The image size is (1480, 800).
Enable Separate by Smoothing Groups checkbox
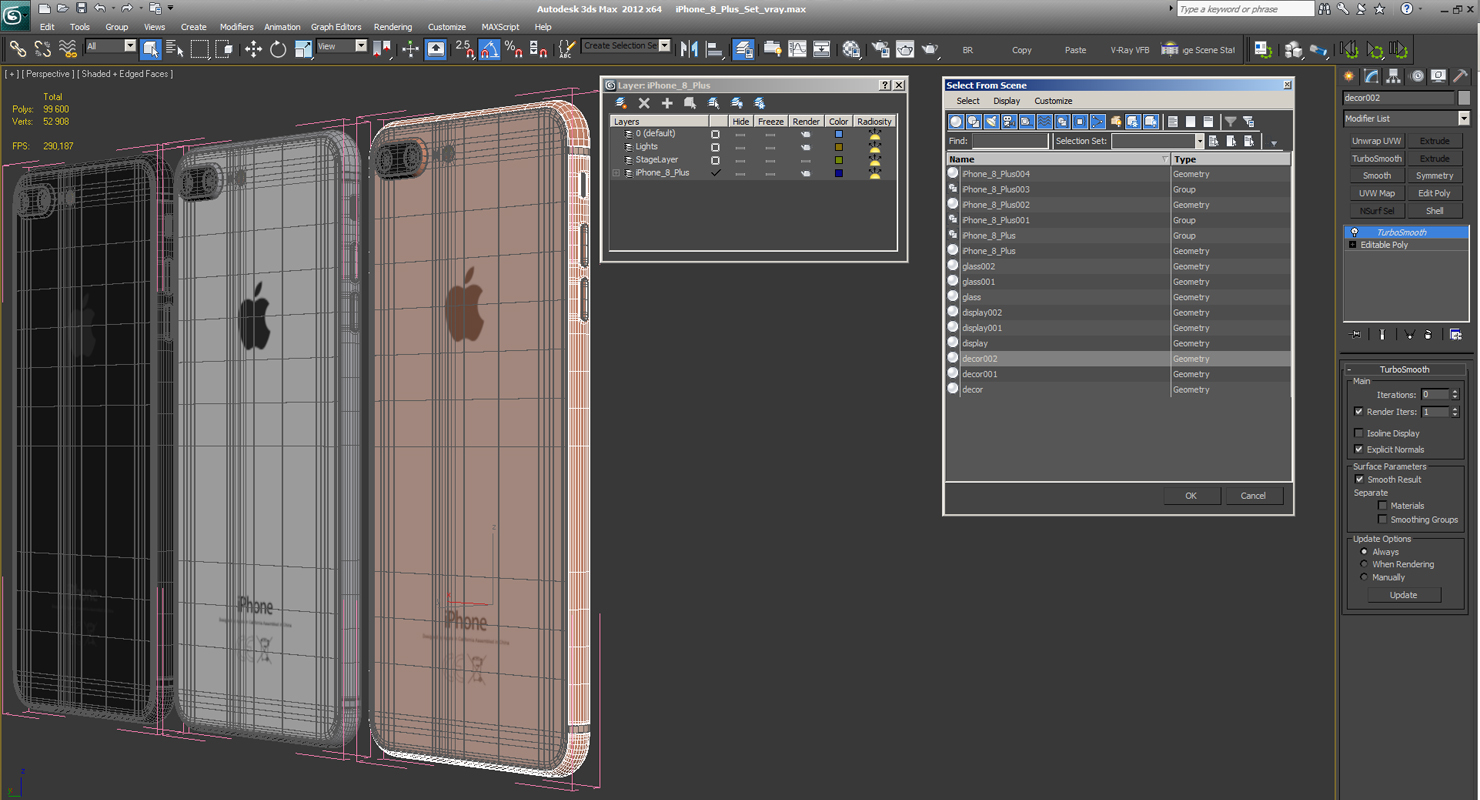[1383, 520]
